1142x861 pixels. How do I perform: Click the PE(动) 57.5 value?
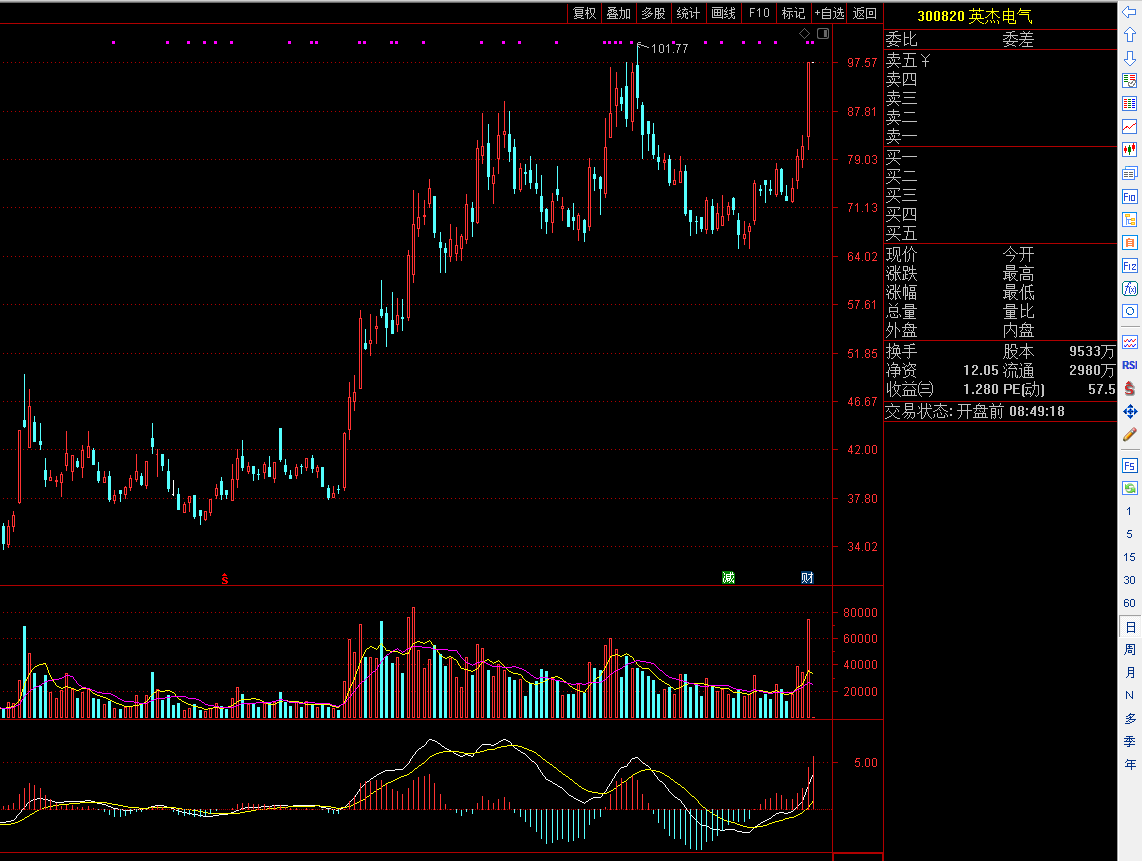coord(1101,390)
